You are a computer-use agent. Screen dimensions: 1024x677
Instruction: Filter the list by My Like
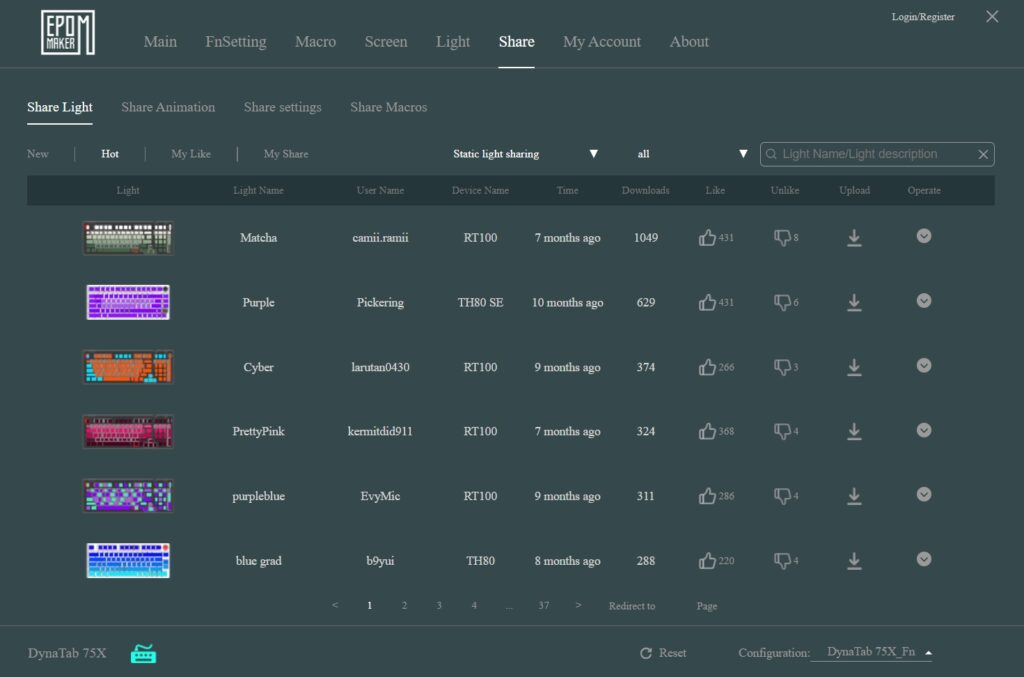coord(191,154)
